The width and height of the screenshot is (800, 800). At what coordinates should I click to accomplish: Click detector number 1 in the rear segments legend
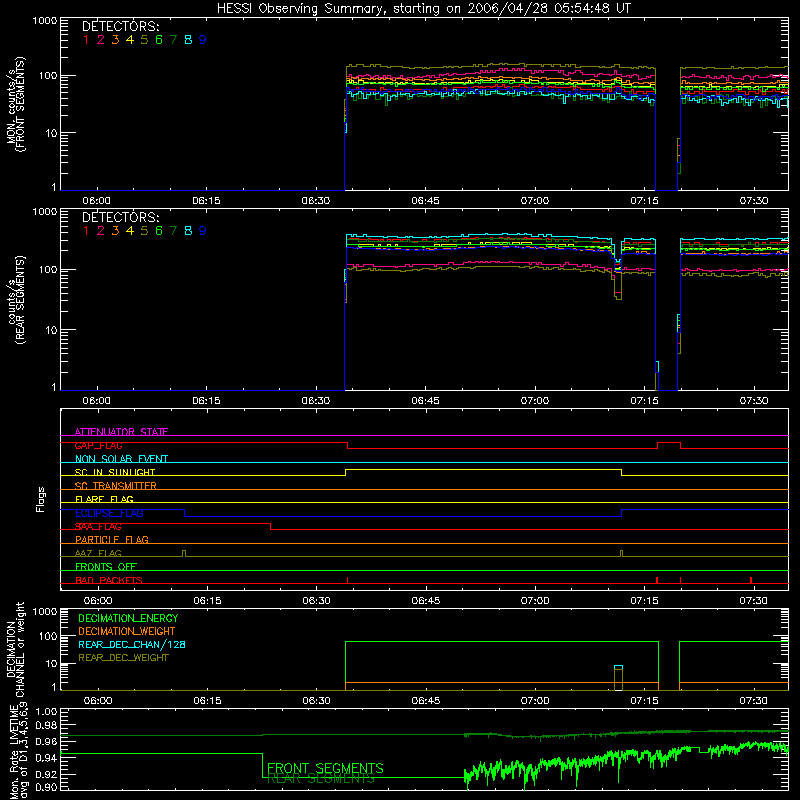point(86,231)
